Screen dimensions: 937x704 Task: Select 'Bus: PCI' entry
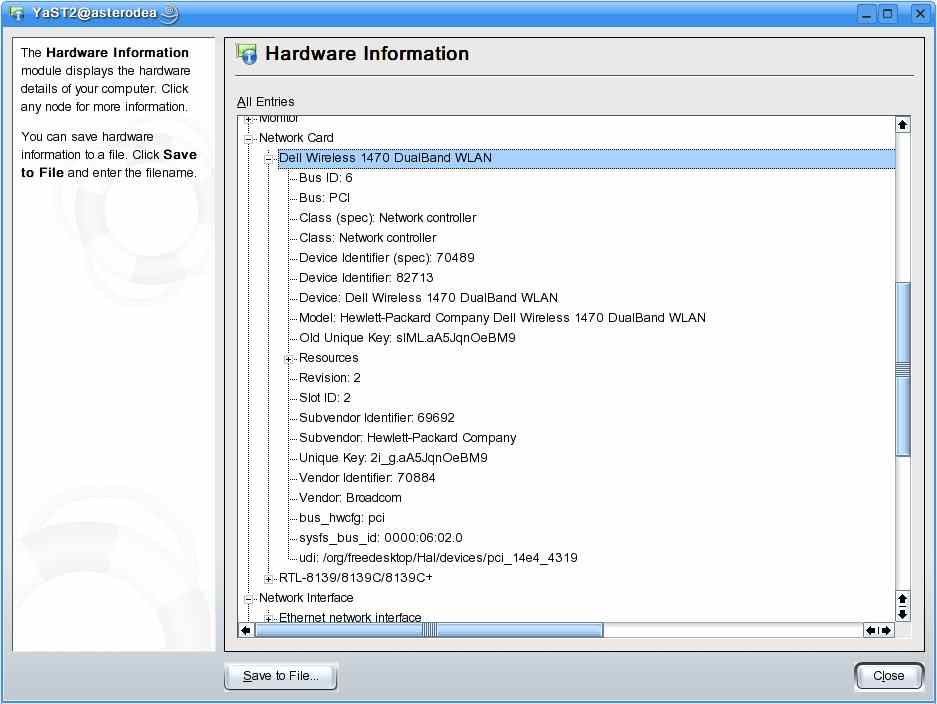pos(324,198)
